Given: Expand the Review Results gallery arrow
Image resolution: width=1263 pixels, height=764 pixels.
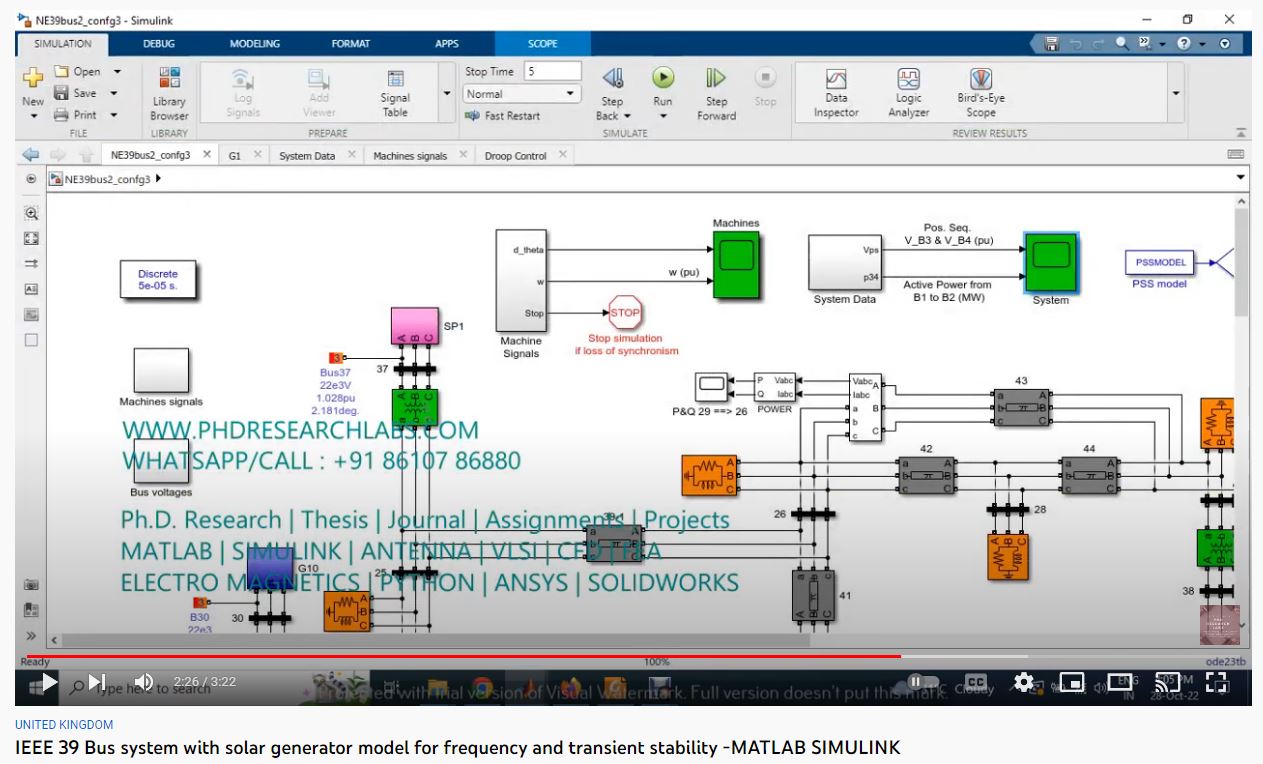Looking at the screenshot, I should (x=1176, y=94).
